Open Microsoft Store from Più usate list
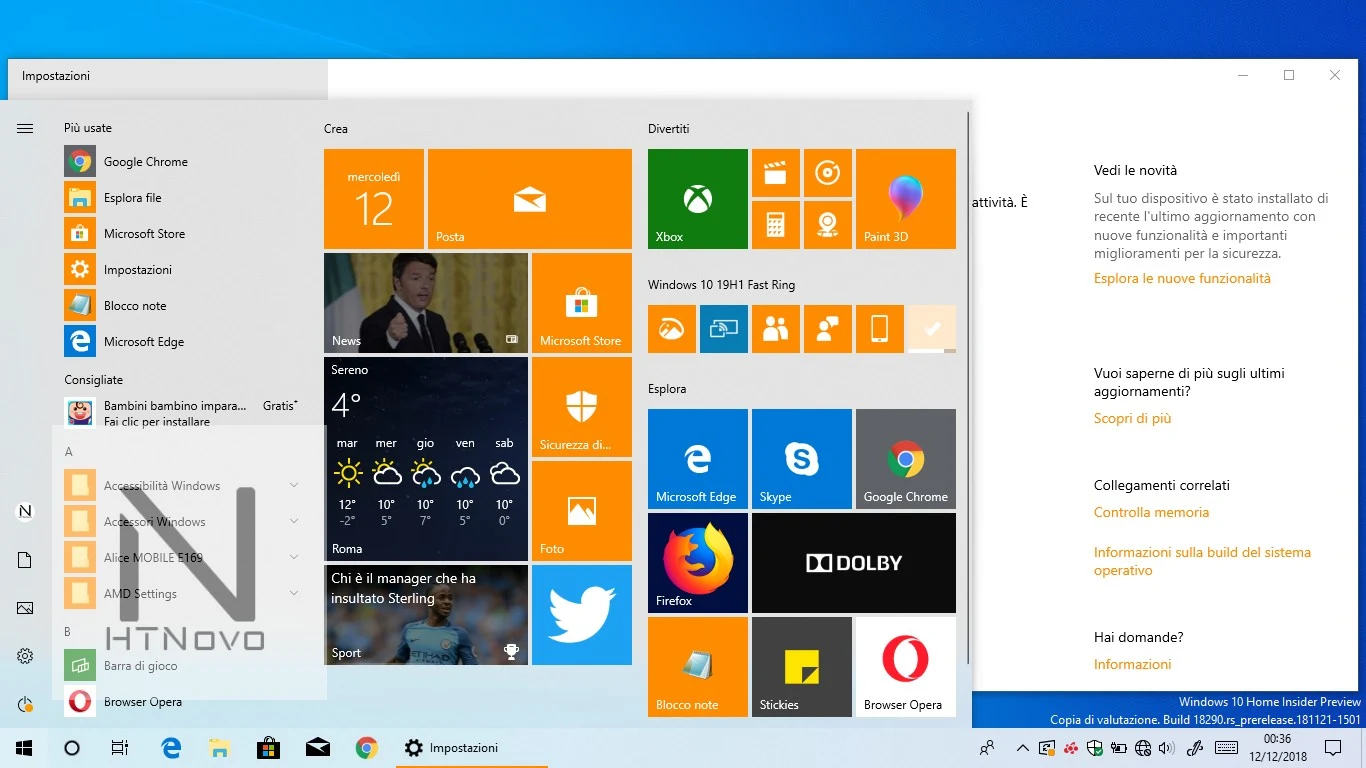This screenshot has height=768, width=1366. 182,234
